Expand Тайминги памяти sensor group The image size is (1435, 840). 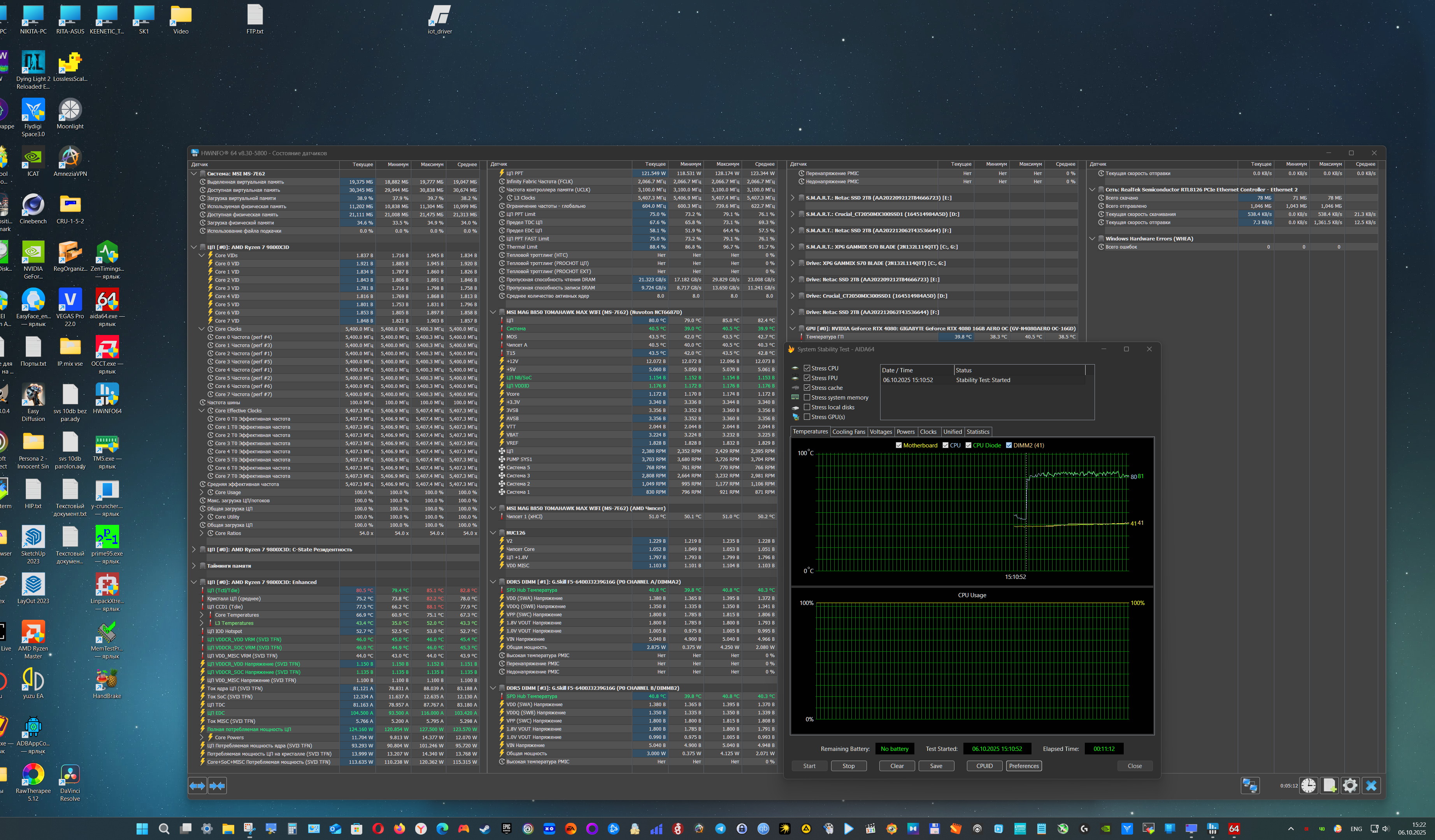coord(194,565)
